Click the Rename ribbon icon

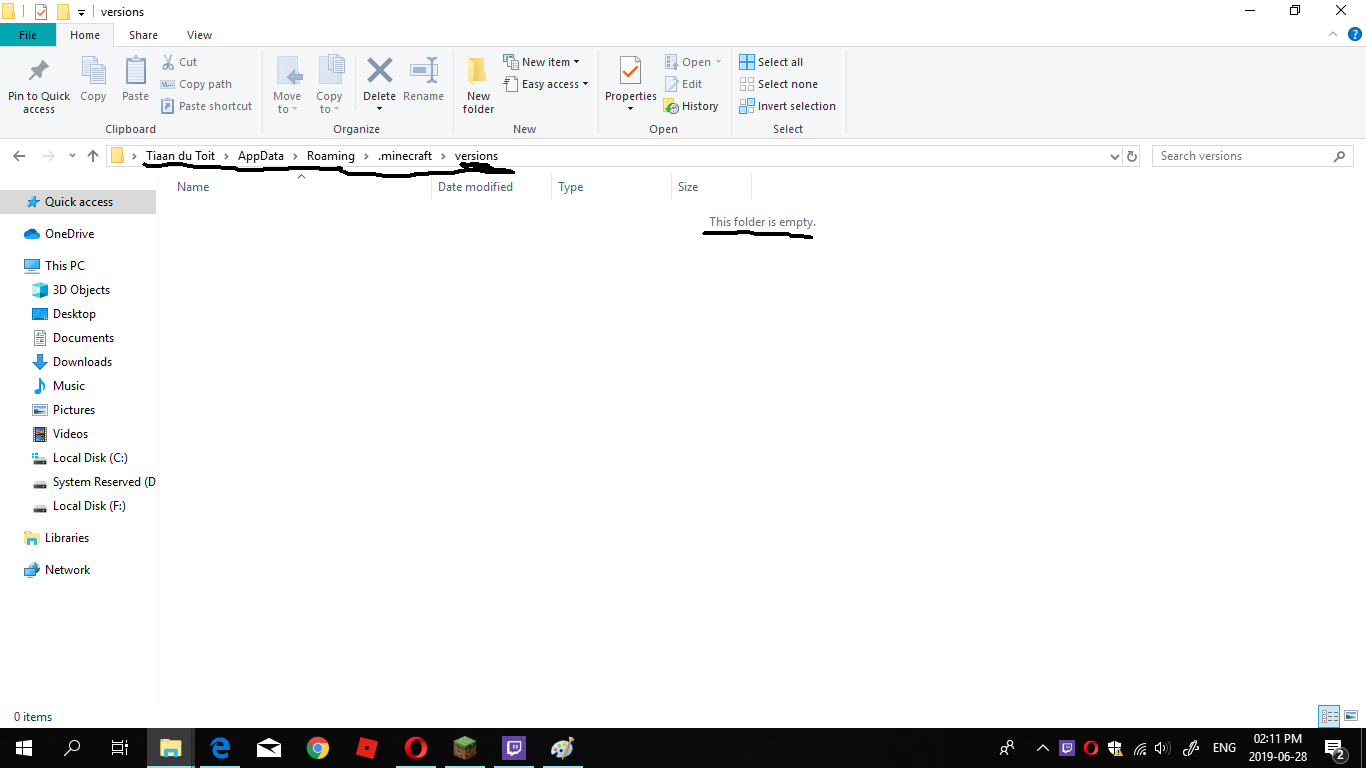tap(423, 80)
